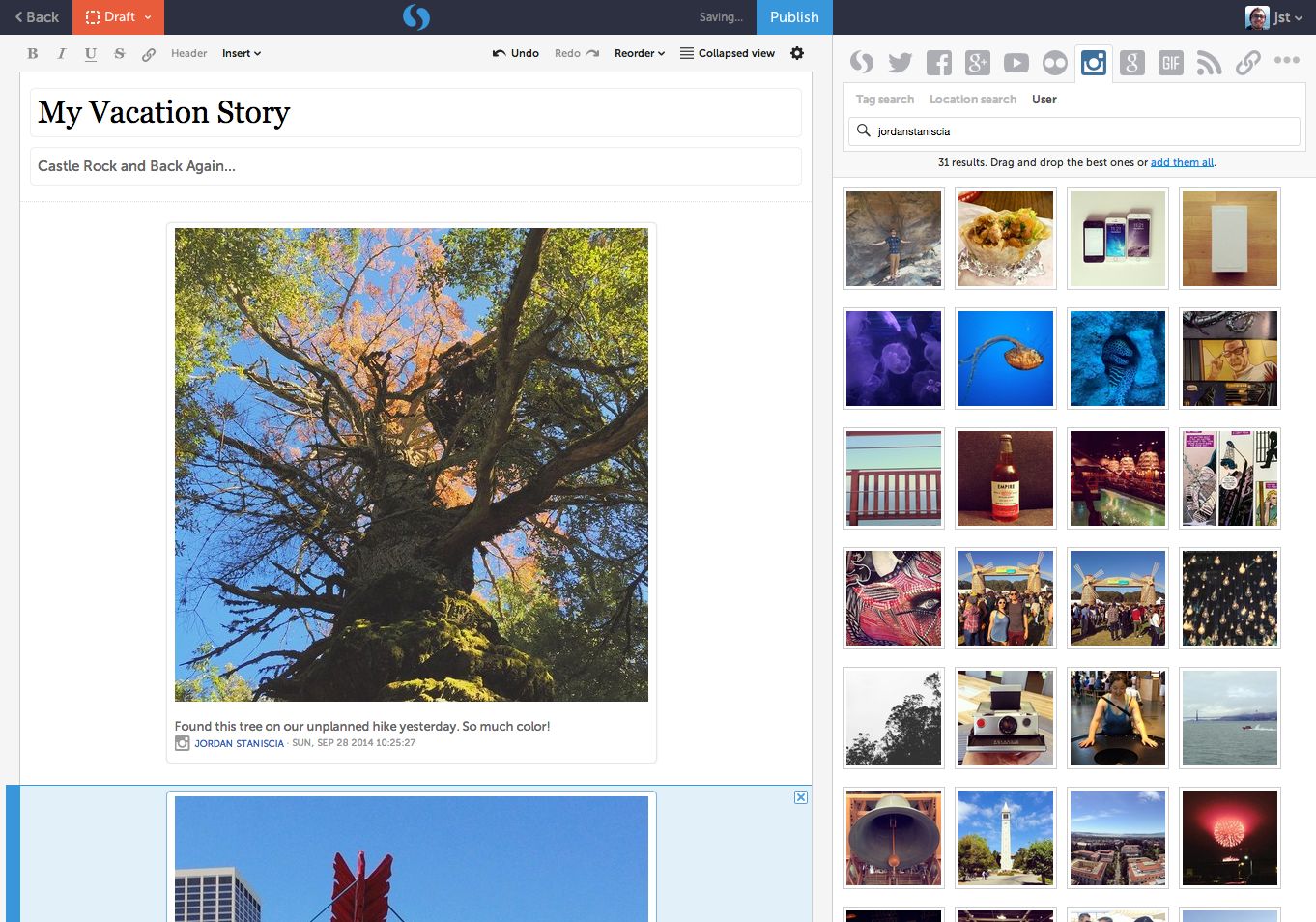Screen dimensions: 1316x922
Task: Publish the story
Action: click(x=794, y=17)
